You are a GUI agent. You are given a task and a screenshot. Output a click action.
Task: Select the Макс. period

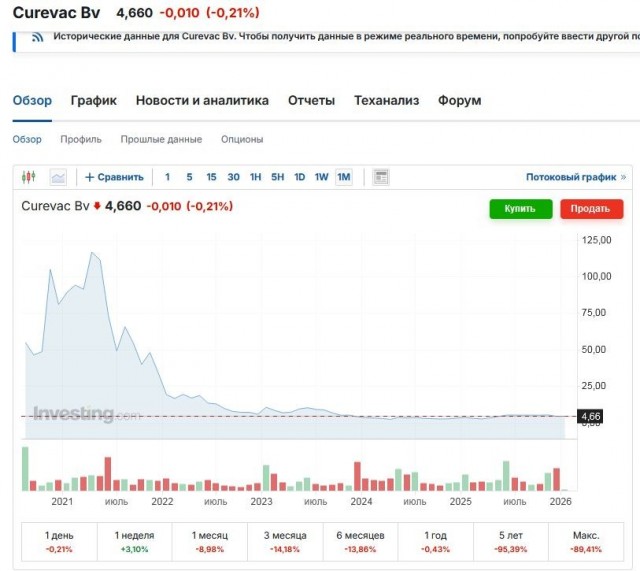pos(586,542)
